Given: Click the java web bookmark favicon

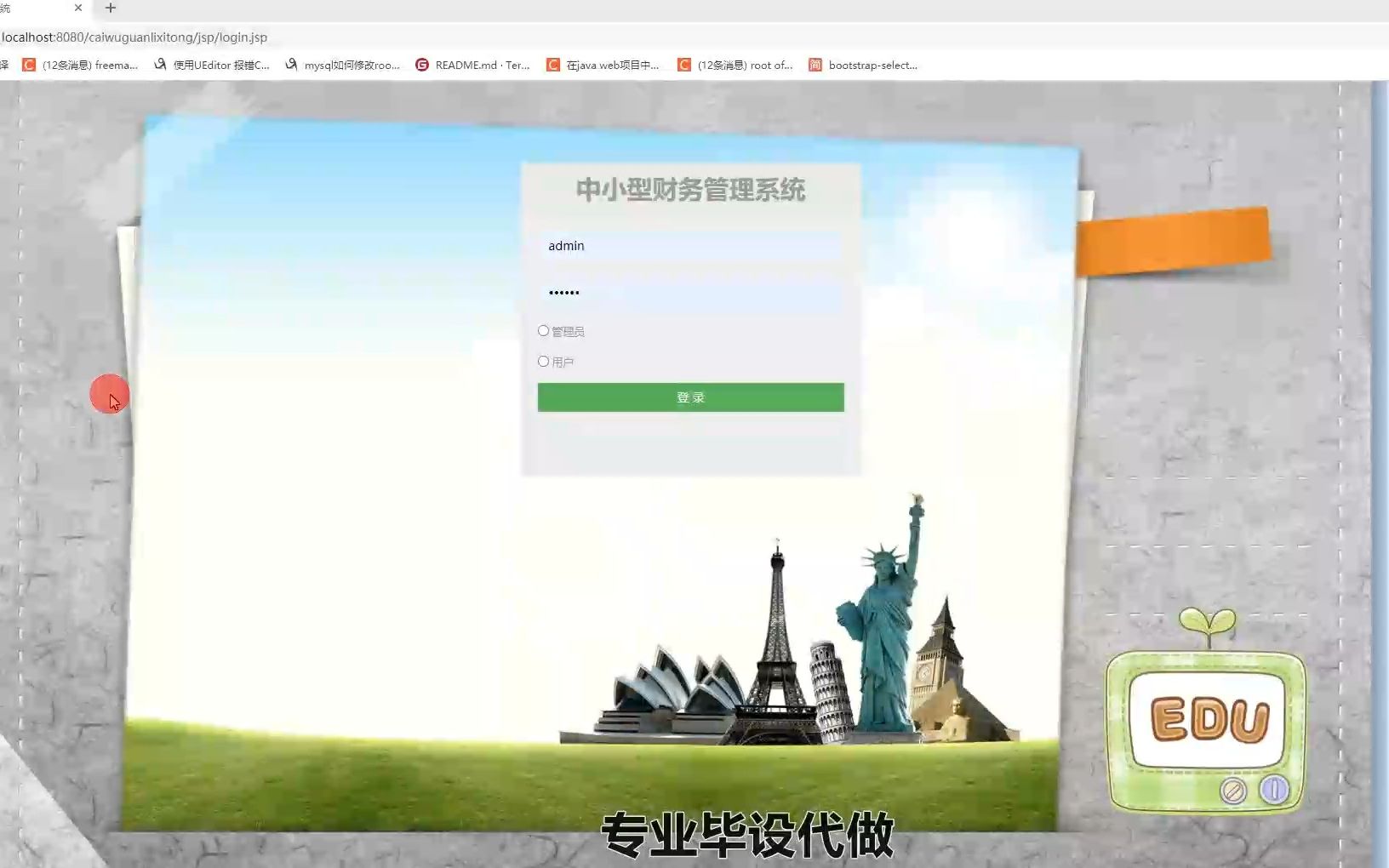Looking at the screenshot, I should (x=553, y=65).
